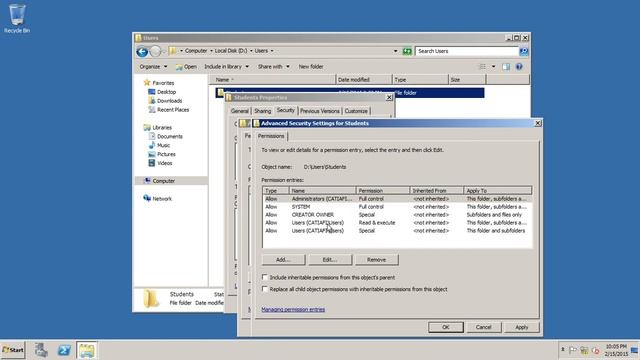Focus the Search Users field
The width and height of the screenshot is (640, 360).
coord(467,51)
